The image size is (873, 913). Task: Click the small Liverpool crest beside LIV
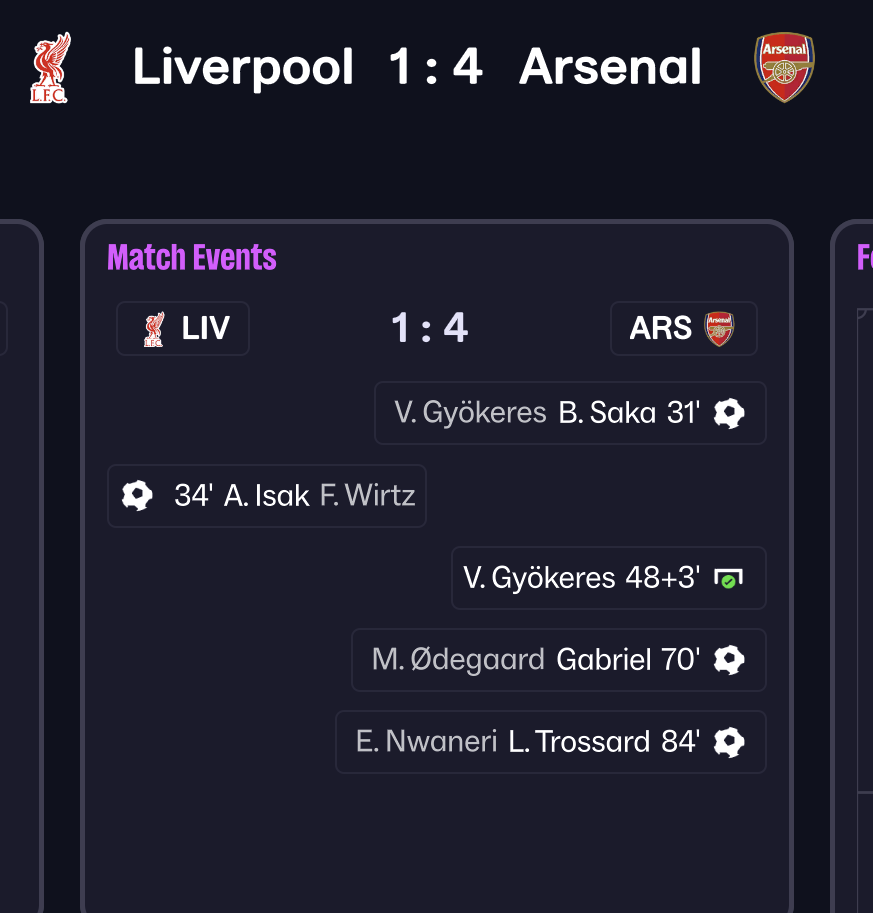coord(153,329)
